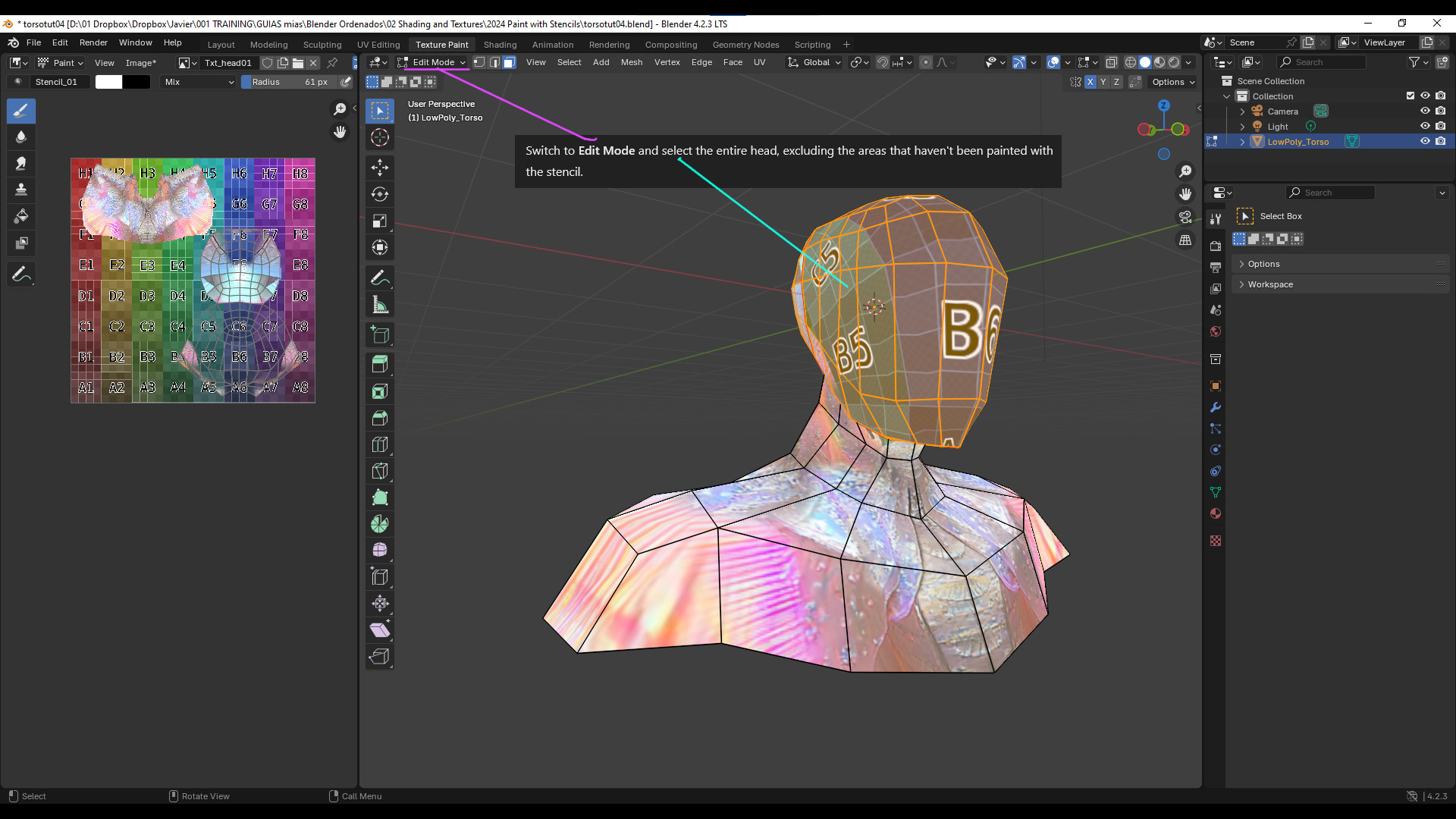Open the Edit Mode dropdown
Viewport: 1456px width, 819px height.
click(431, 62)
